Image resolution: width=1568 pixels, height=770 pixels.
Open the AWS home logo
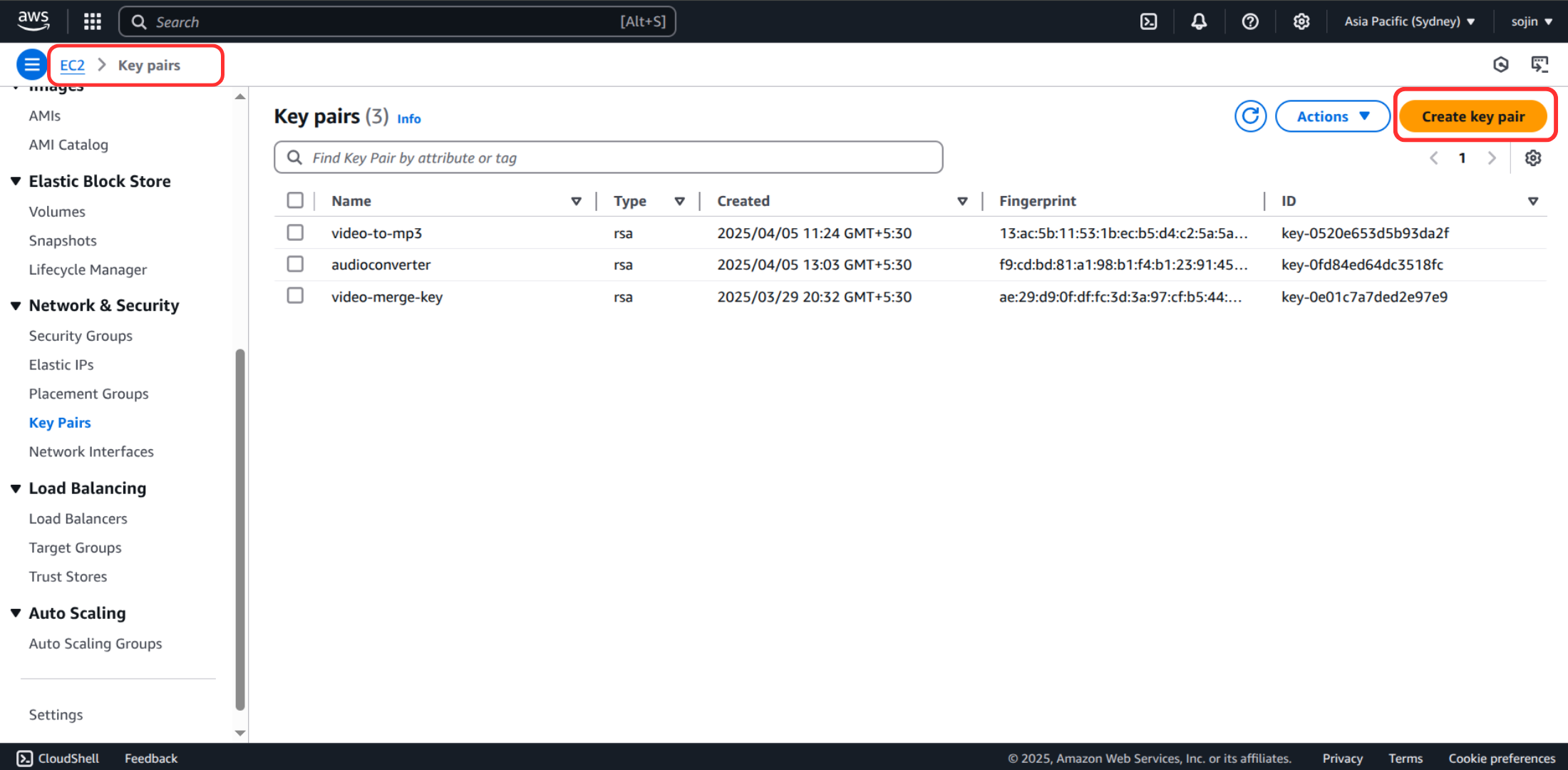[33, 21]
